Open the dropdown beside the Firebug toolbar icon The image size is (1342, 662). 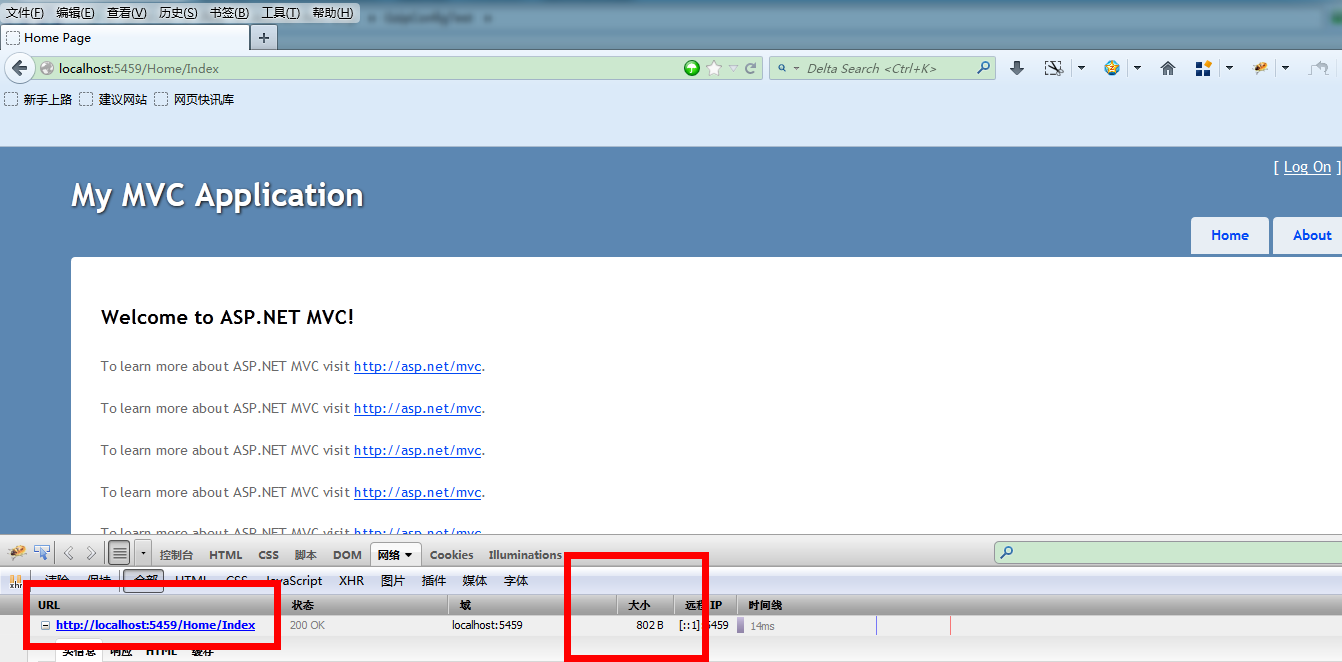point(1285,68)
